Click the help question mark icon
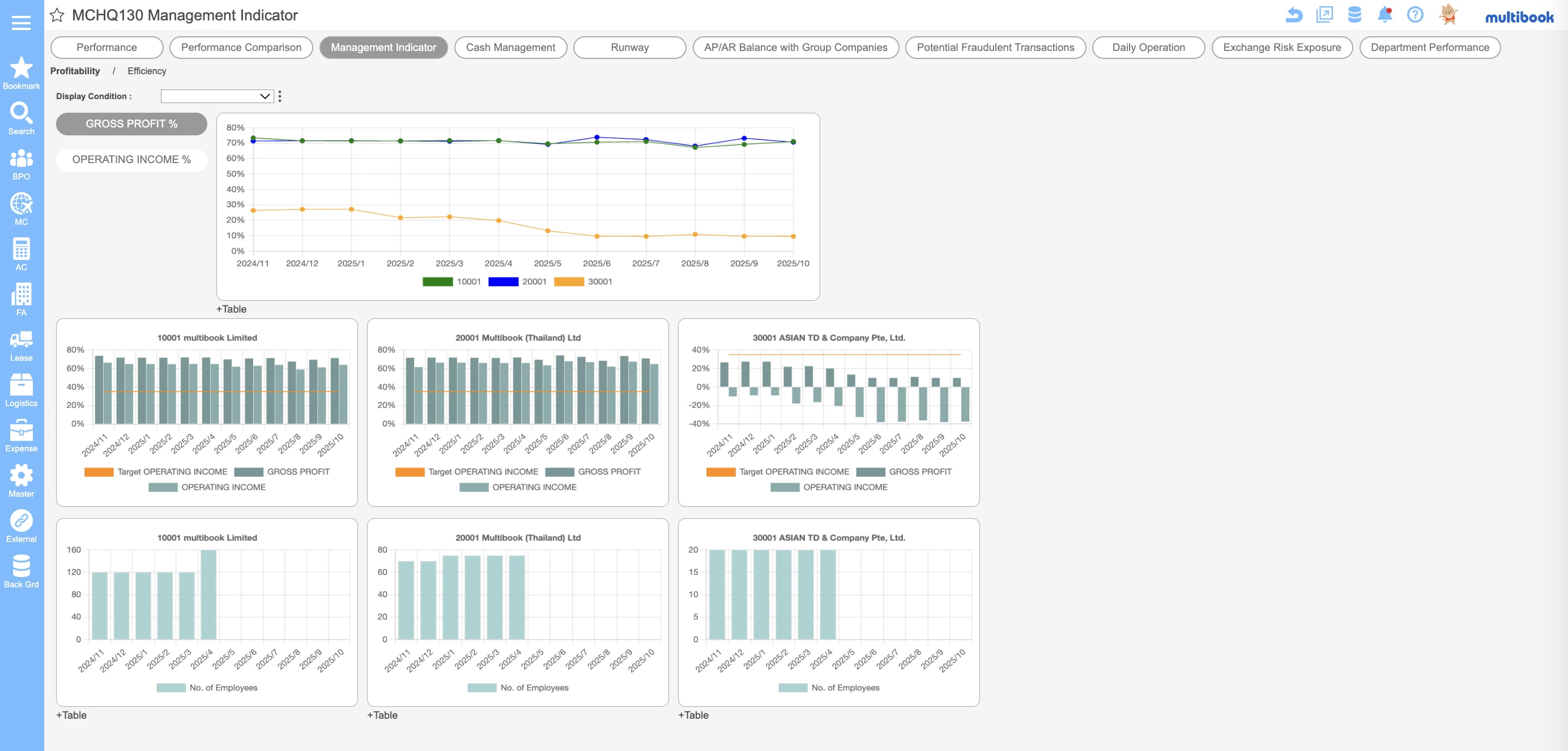The height and width of the screenshot is (751, 1568). pos(1414,15)
